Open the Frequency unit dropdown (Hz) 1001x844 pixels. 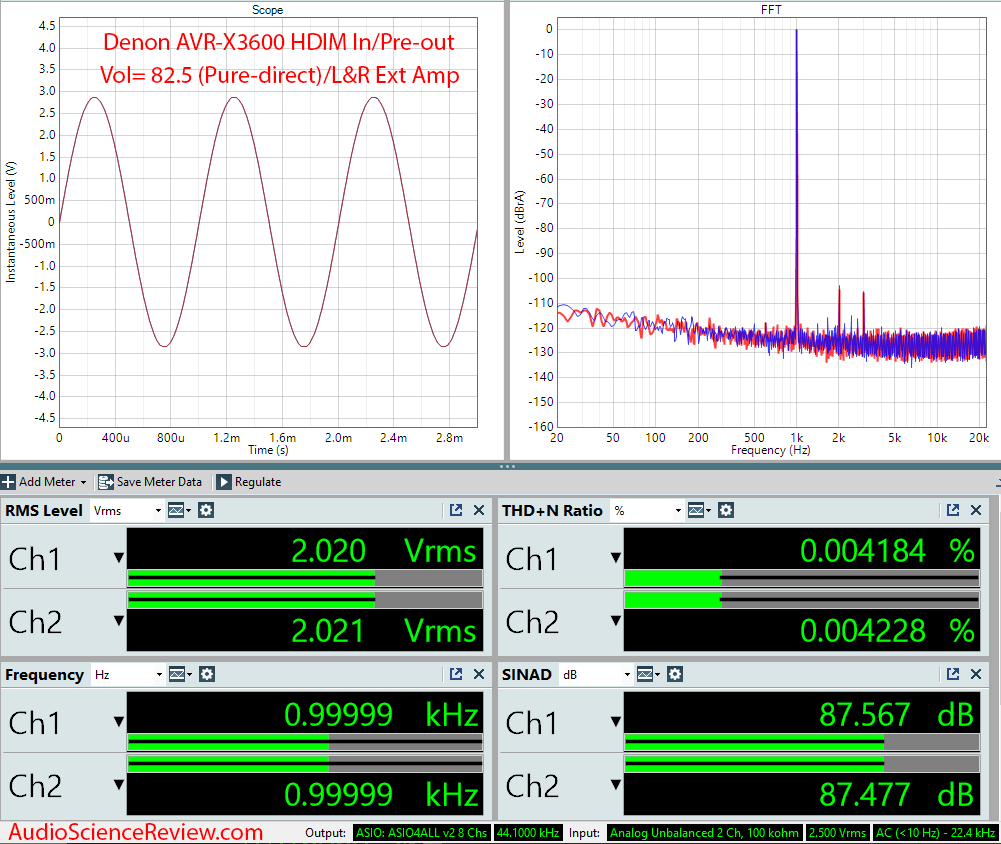[x=128, y=675]
